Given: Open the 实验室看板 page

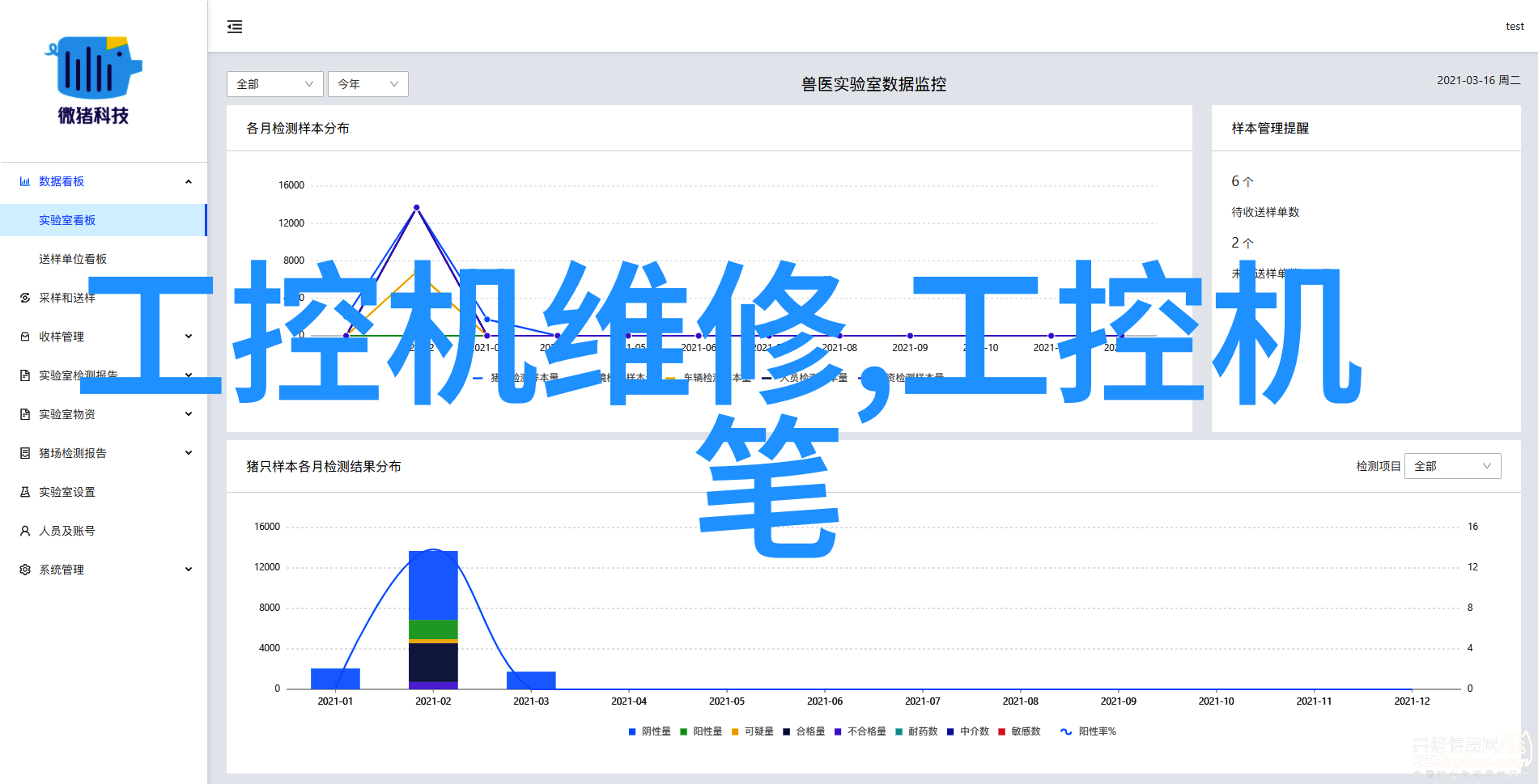Looking at the screenshot, I should [104, 220].
